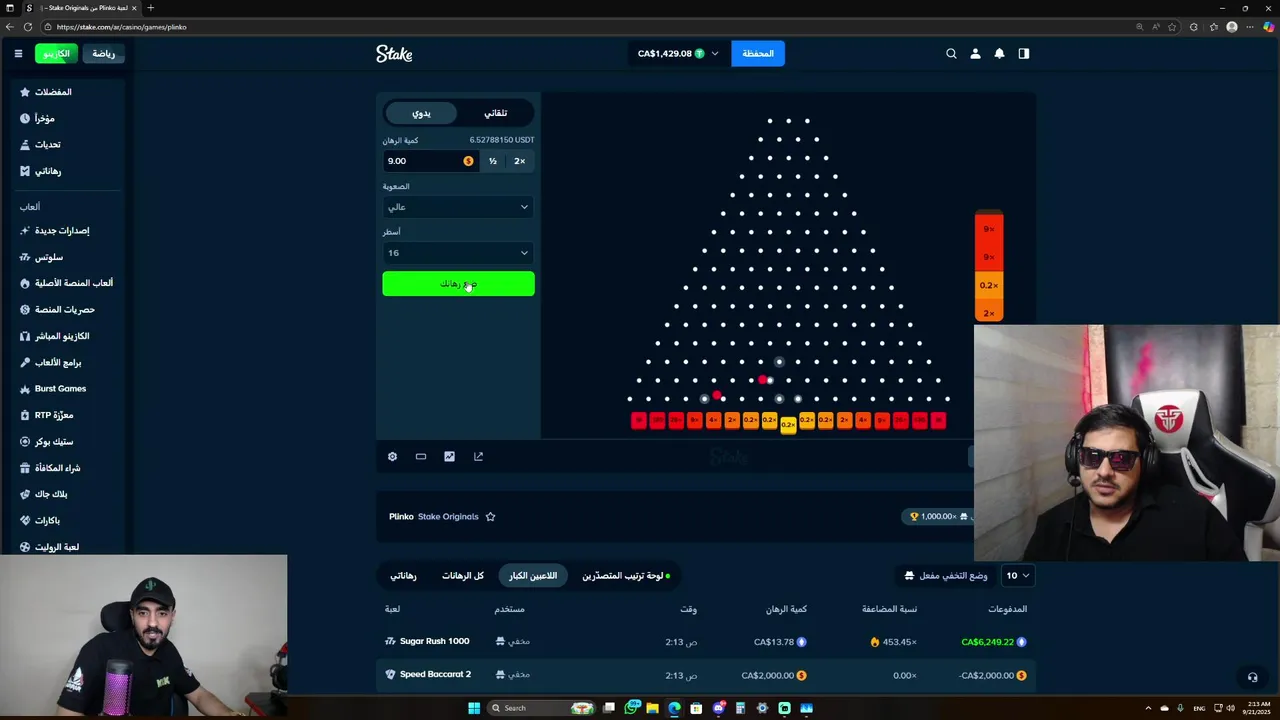Click the yellow 0.2× payout bin

788,425
